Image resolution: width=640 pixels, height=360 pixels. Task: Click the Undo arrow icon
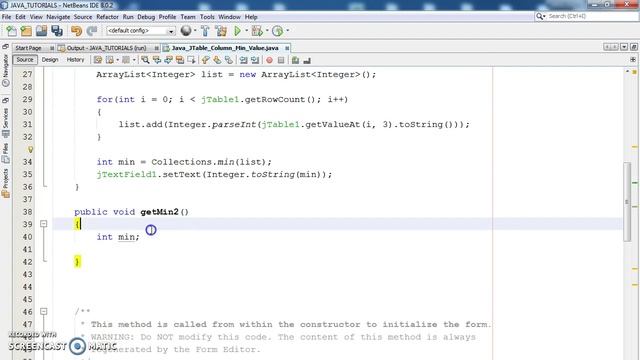tap(76, 31)
